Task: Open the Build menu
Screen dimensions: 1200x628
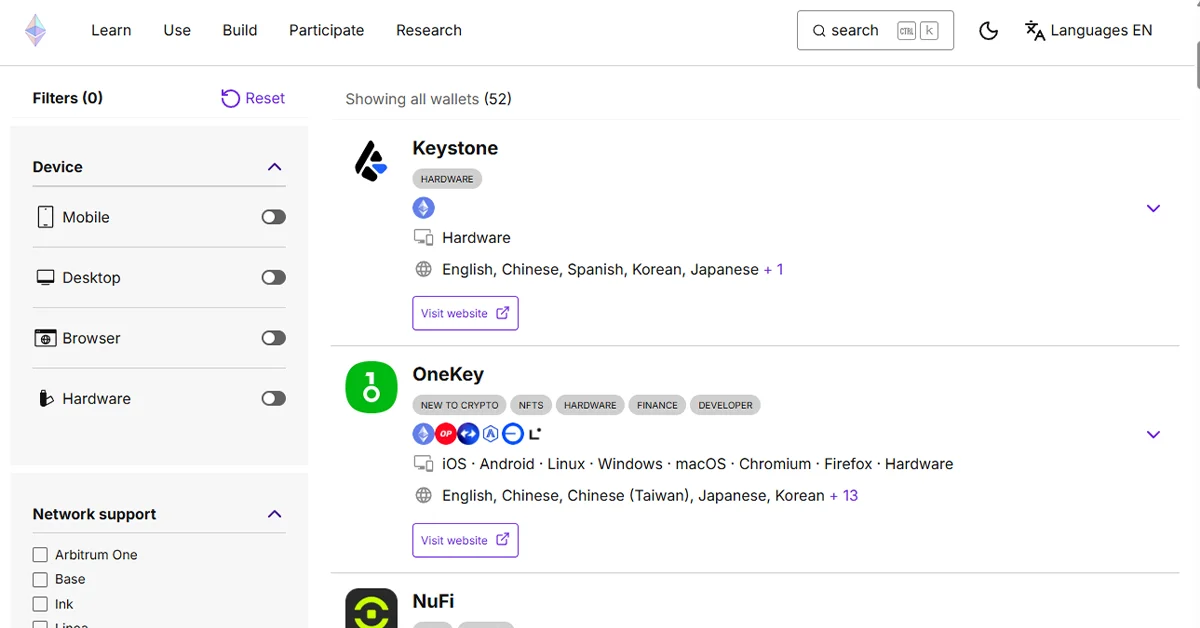Action: 240,30
